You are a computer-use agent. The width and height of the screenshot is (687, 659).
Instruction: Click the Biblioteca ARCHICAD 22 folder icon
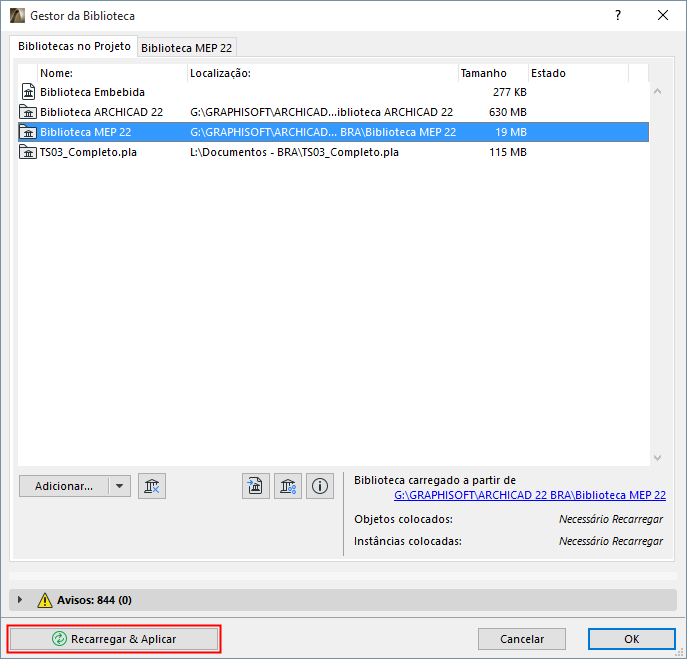tap(28, 112)
